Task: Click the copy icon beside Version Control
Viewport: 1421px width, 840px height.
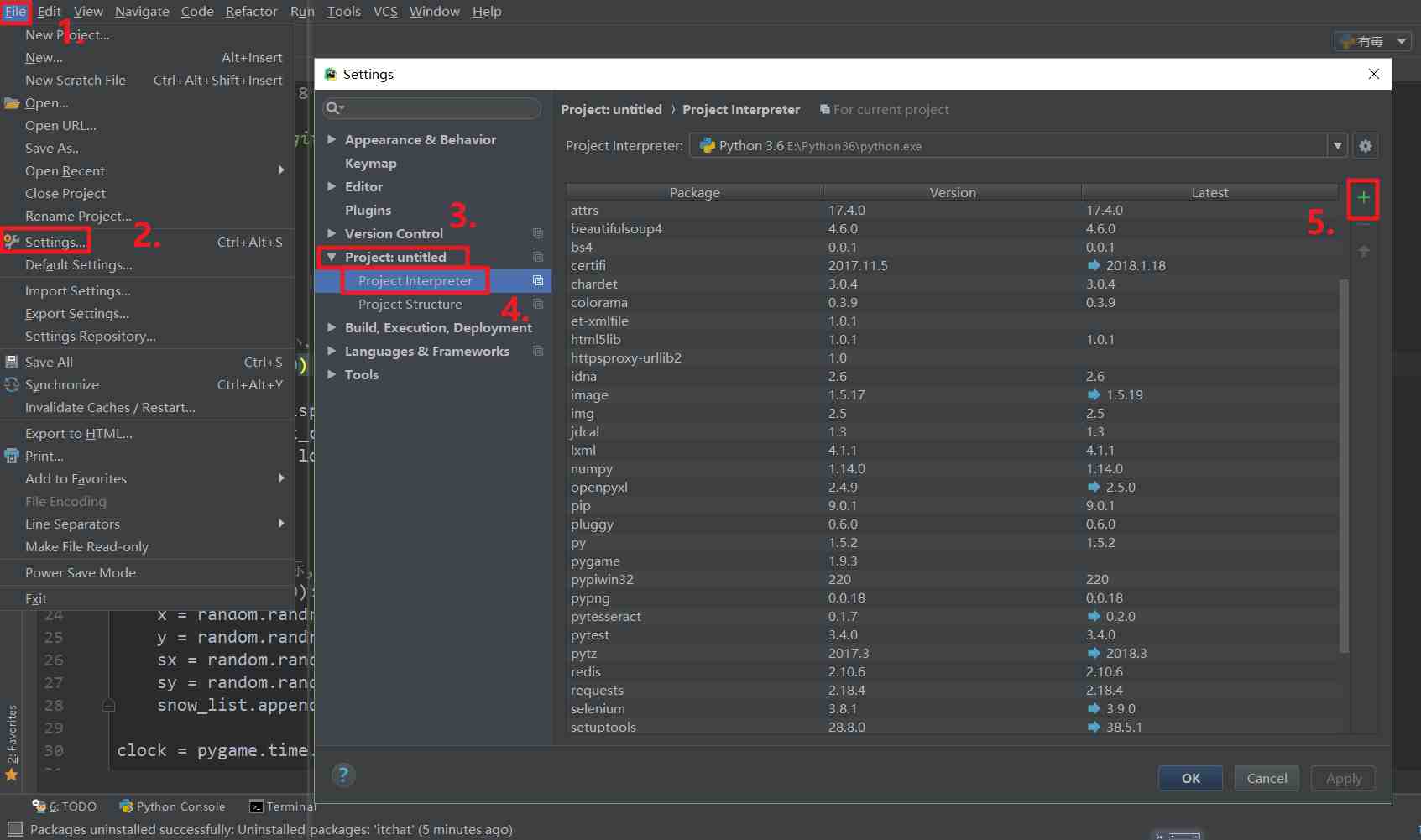Action: point(538,233)
